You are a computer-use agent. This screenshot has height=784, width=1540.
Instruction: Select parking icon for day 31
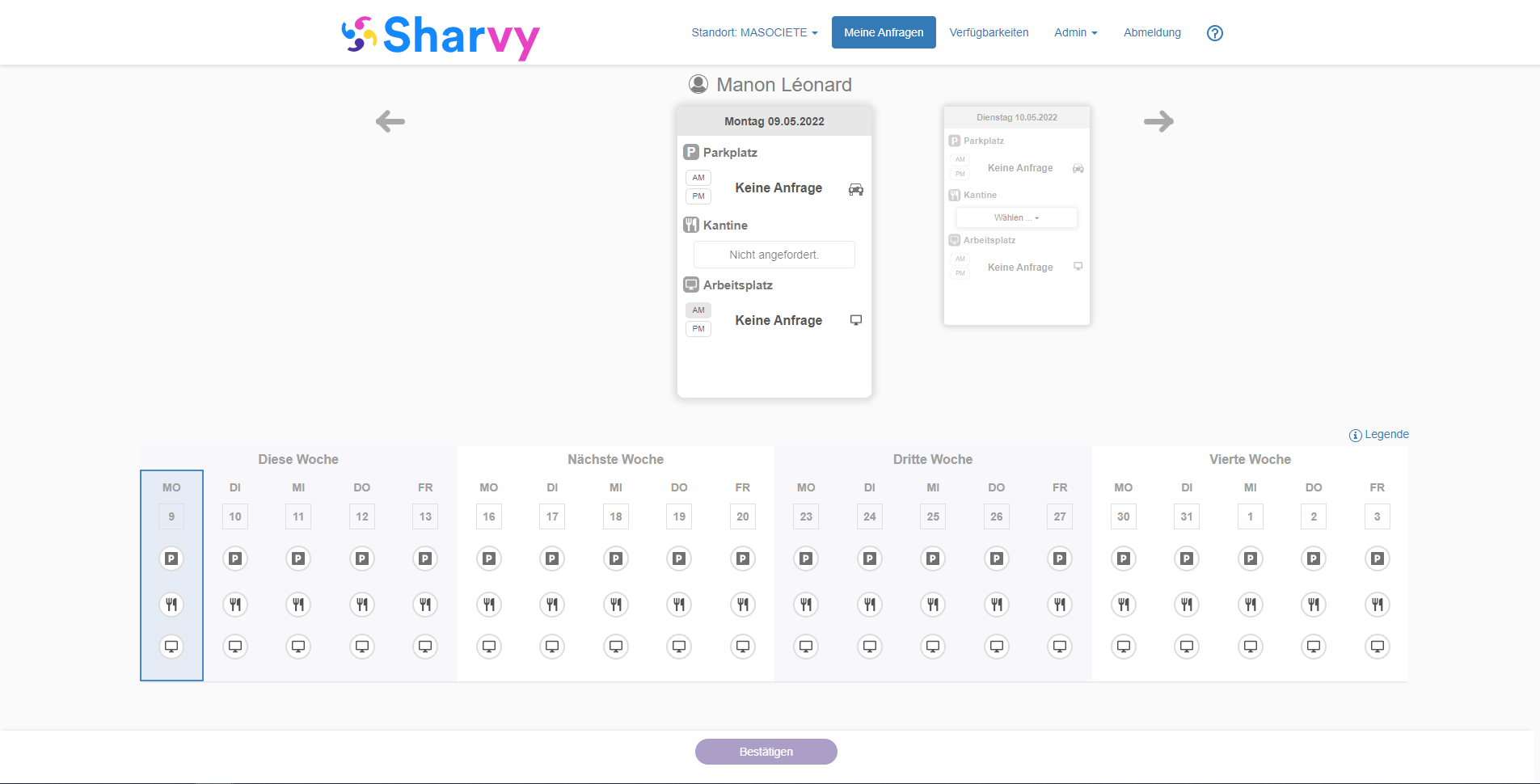click(1187, 558)
